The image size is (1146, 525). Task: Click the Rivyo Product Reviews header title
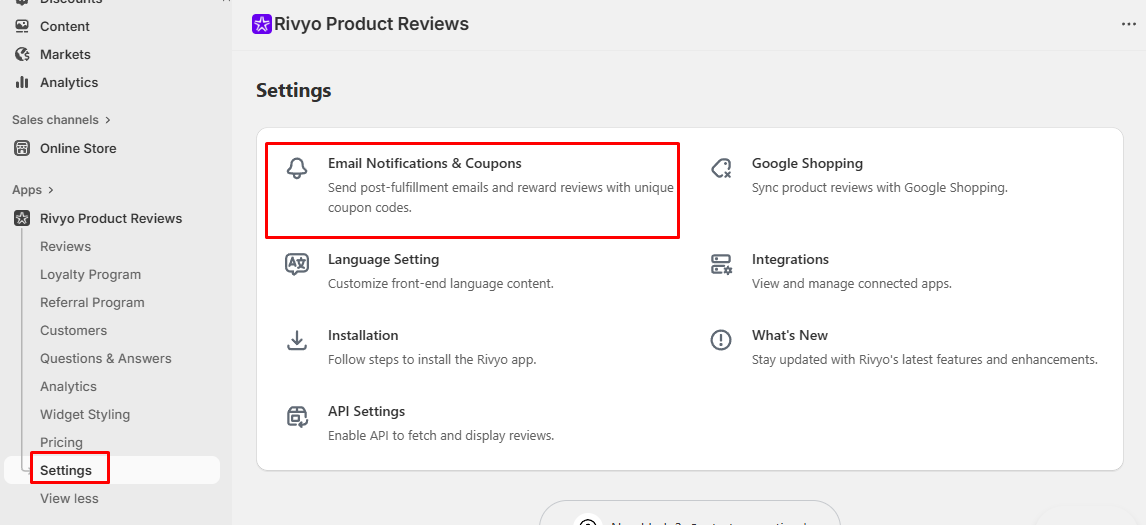tap(371, 24)
